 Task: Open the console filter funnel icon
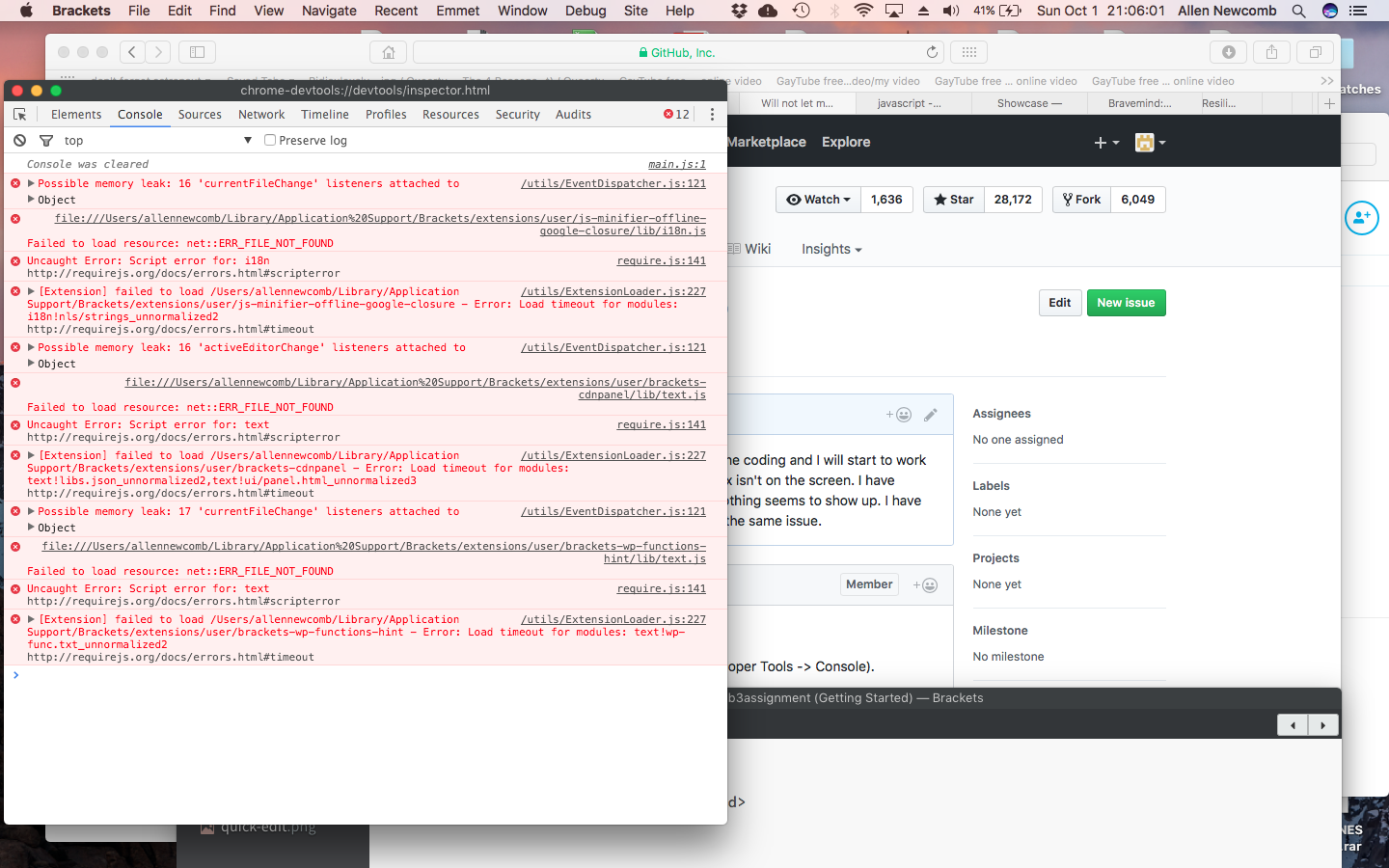45,140
